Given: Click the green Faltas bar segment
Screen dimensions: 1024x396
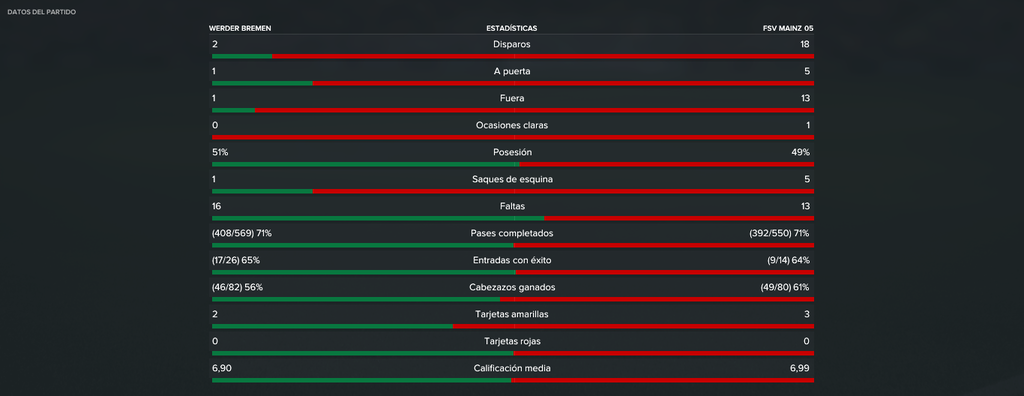Looking at the screenshot, I should 378,218.
